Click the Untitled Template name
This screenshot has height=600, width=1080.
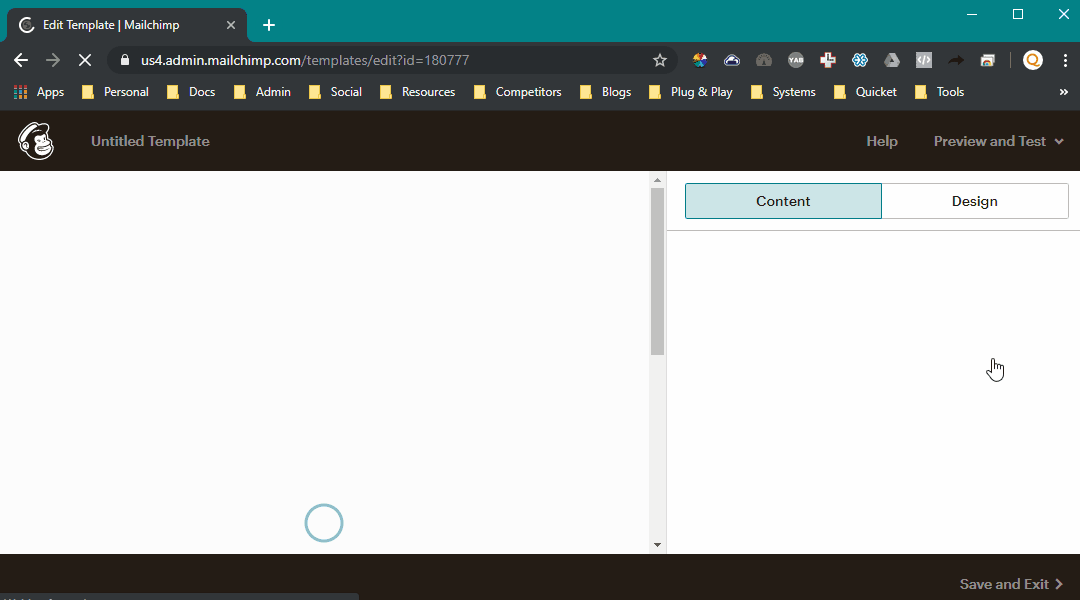coord(150,141)
